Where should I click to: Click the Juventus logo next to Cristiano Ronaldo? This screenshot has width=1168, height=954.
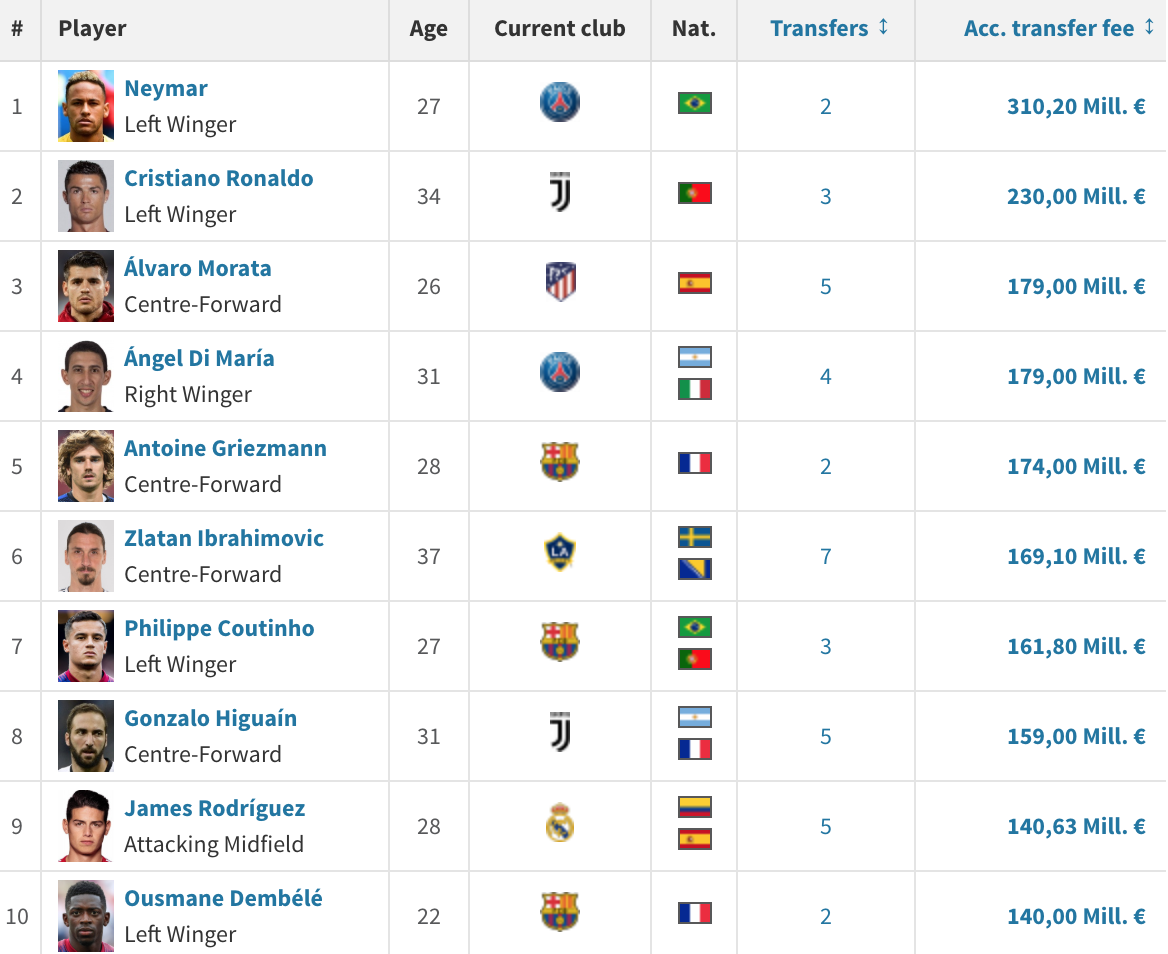click(560, 193)
